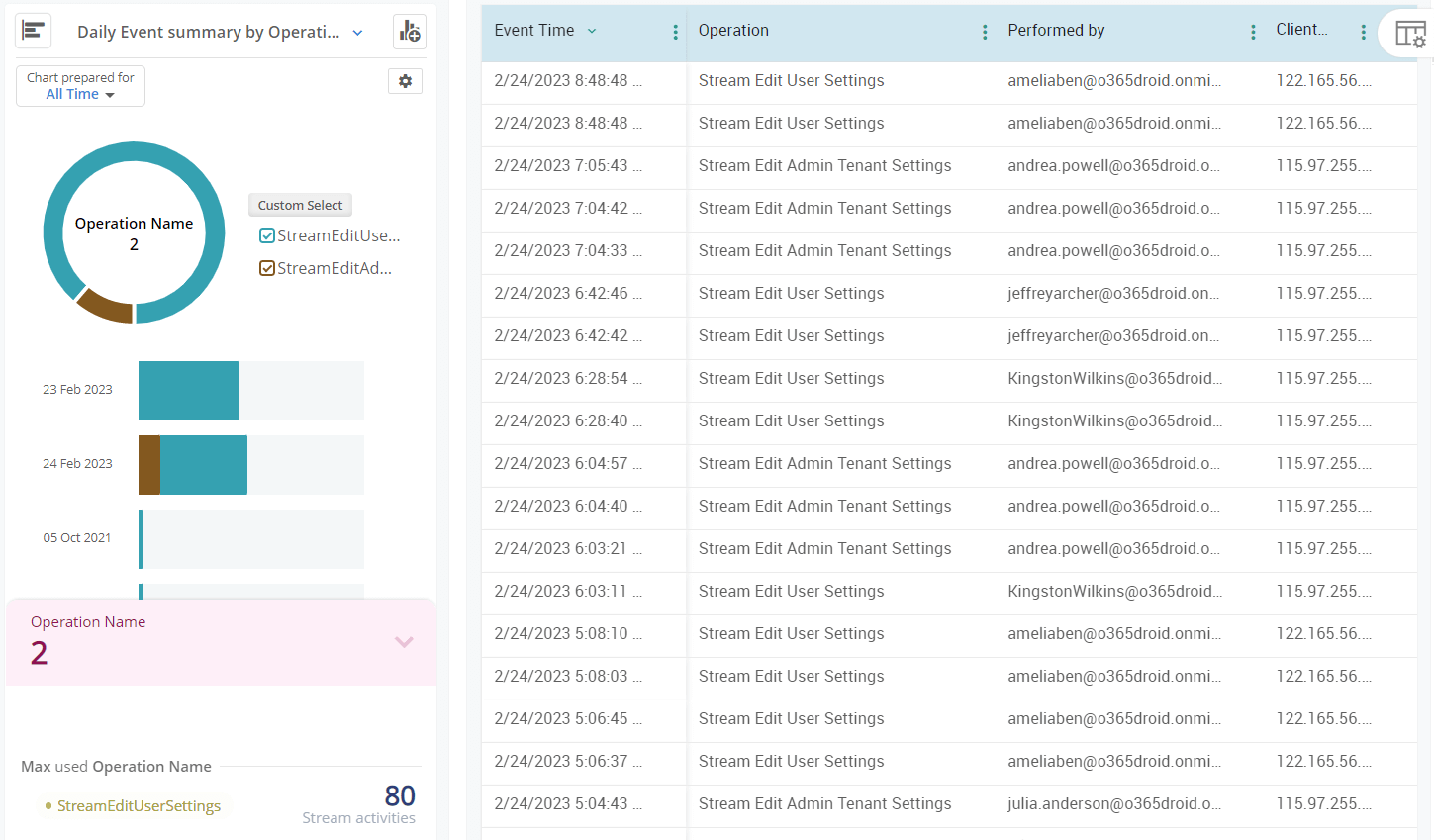Click the Custom Select button
Screen dimensions: 1434x840
(300, 205)
